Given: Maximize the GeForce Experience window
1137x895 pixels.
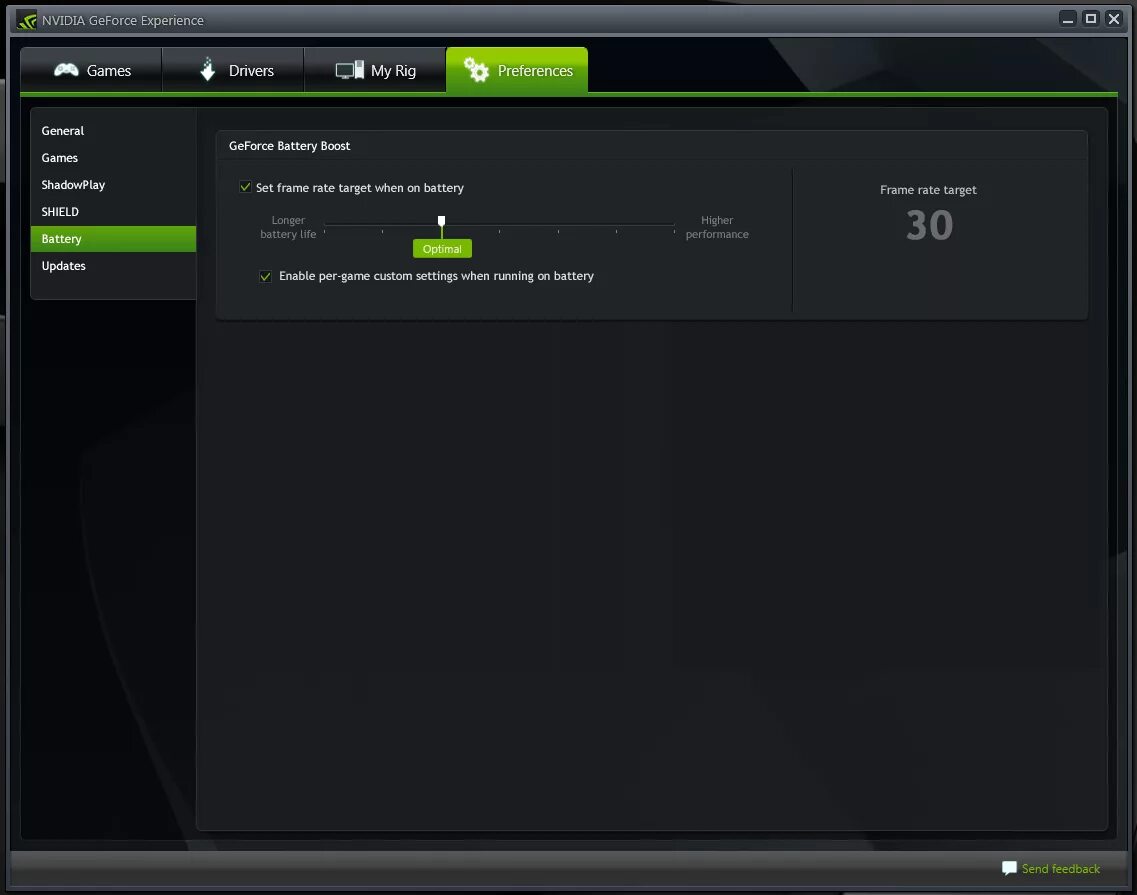Looking at the screenshot, I should 1091,19.
